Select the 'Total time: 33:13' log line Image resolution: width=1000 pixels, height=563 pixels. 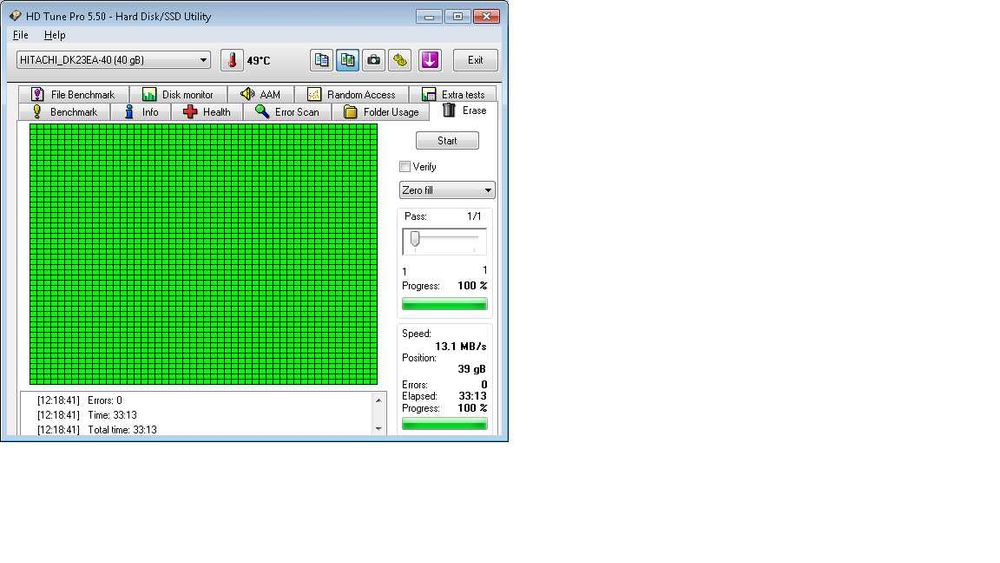tap(97, 430)
